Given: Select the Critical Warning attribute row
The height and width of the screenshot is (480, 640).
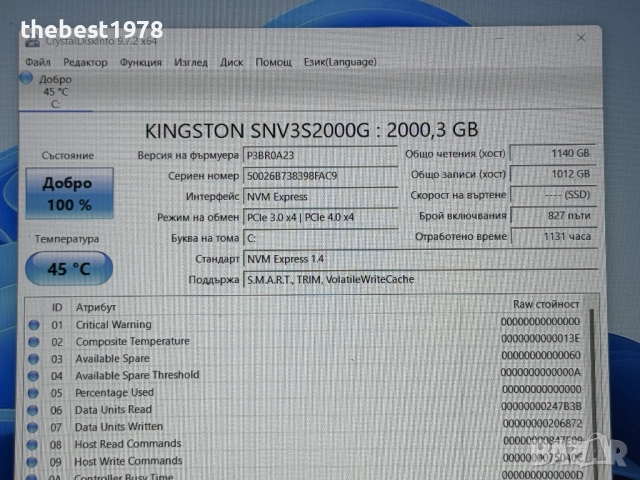Looking at the screenshot, I should tap(306, 324).
